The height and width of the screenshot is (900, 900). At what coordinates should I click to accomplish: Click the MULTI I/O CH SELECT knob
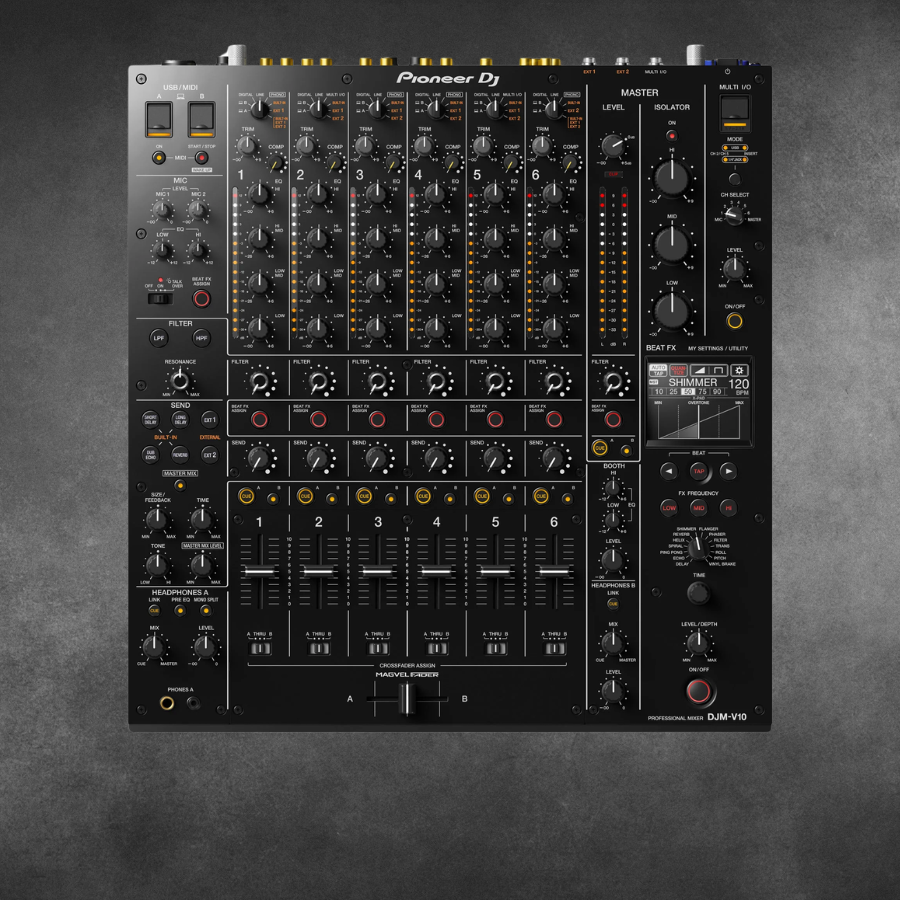(x=734, y=216)
